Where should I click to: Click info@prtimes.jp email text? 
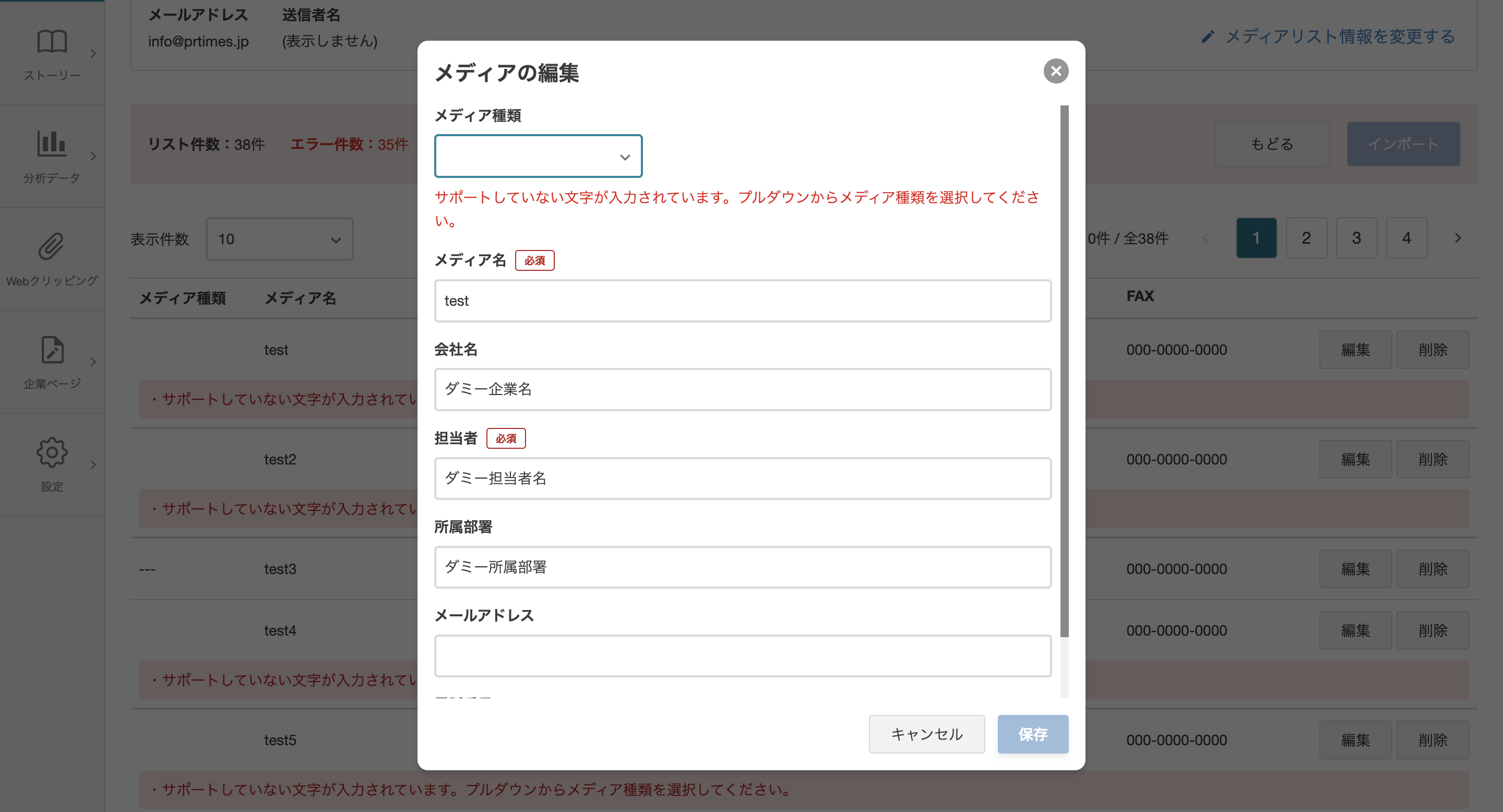198,41
